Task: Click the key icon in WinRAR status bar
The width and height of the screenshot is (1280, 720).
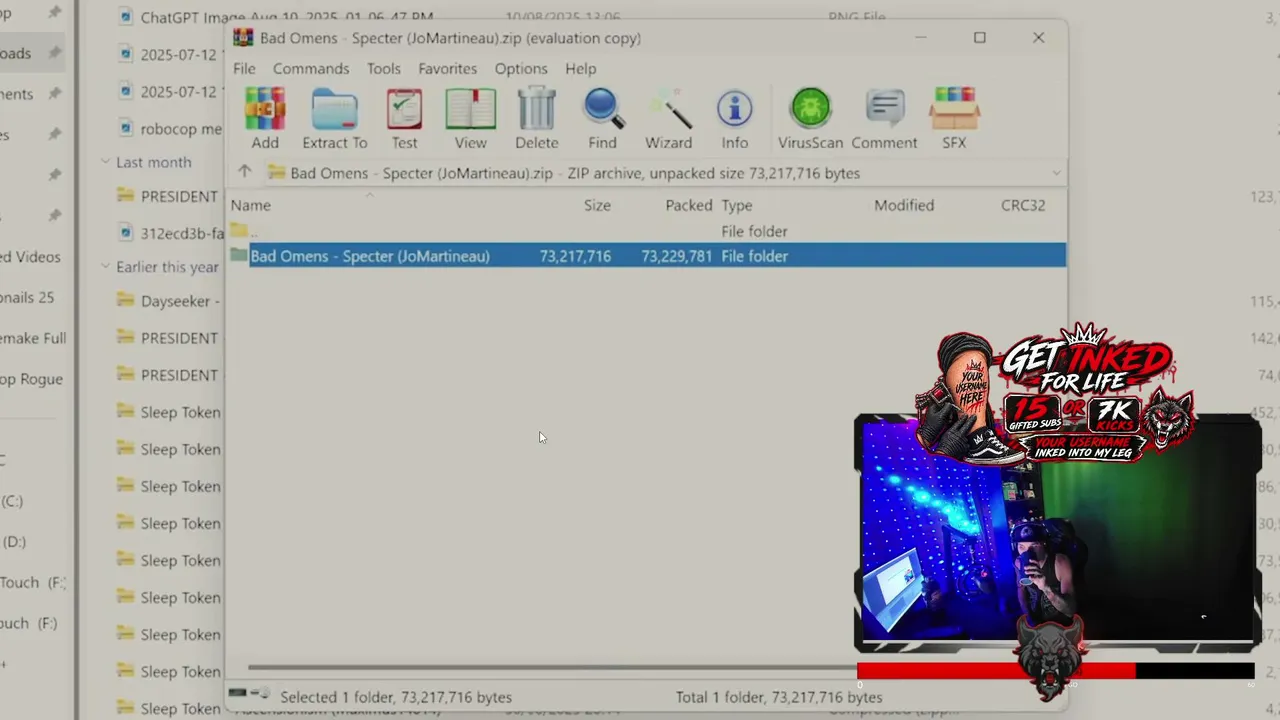Action: point(260,693)
